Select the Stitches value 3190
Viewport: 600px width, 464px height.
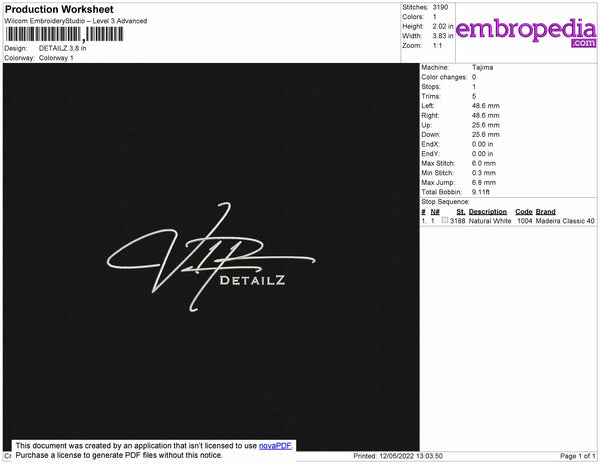[440, 7]
